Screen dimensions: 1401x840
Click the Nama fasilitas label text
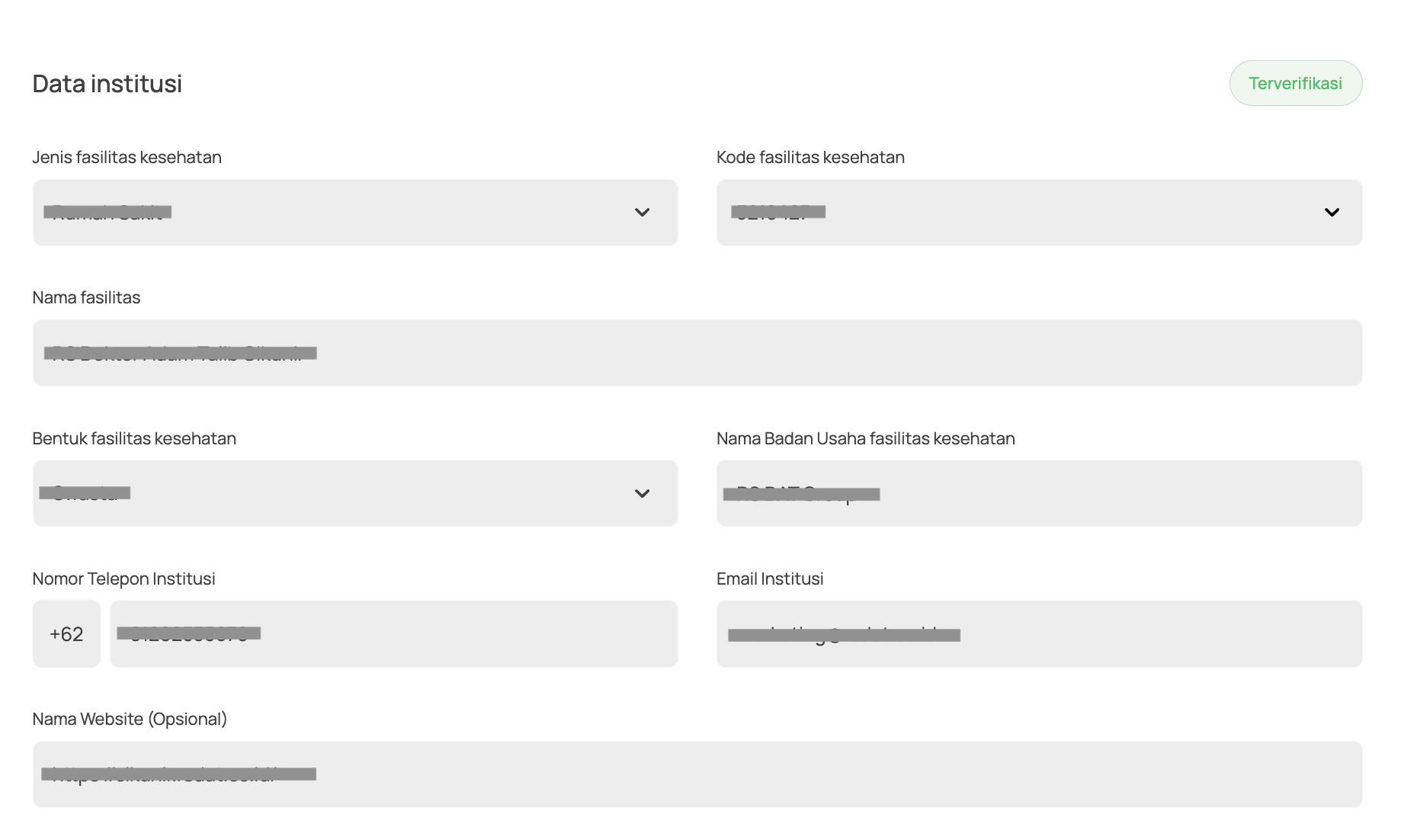(x=86, y=297)
